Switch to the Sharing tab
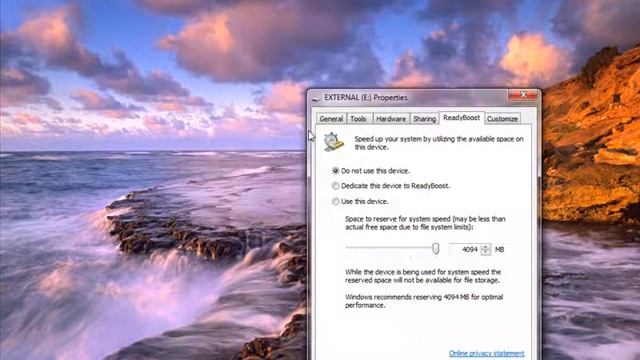 [424, 119]
